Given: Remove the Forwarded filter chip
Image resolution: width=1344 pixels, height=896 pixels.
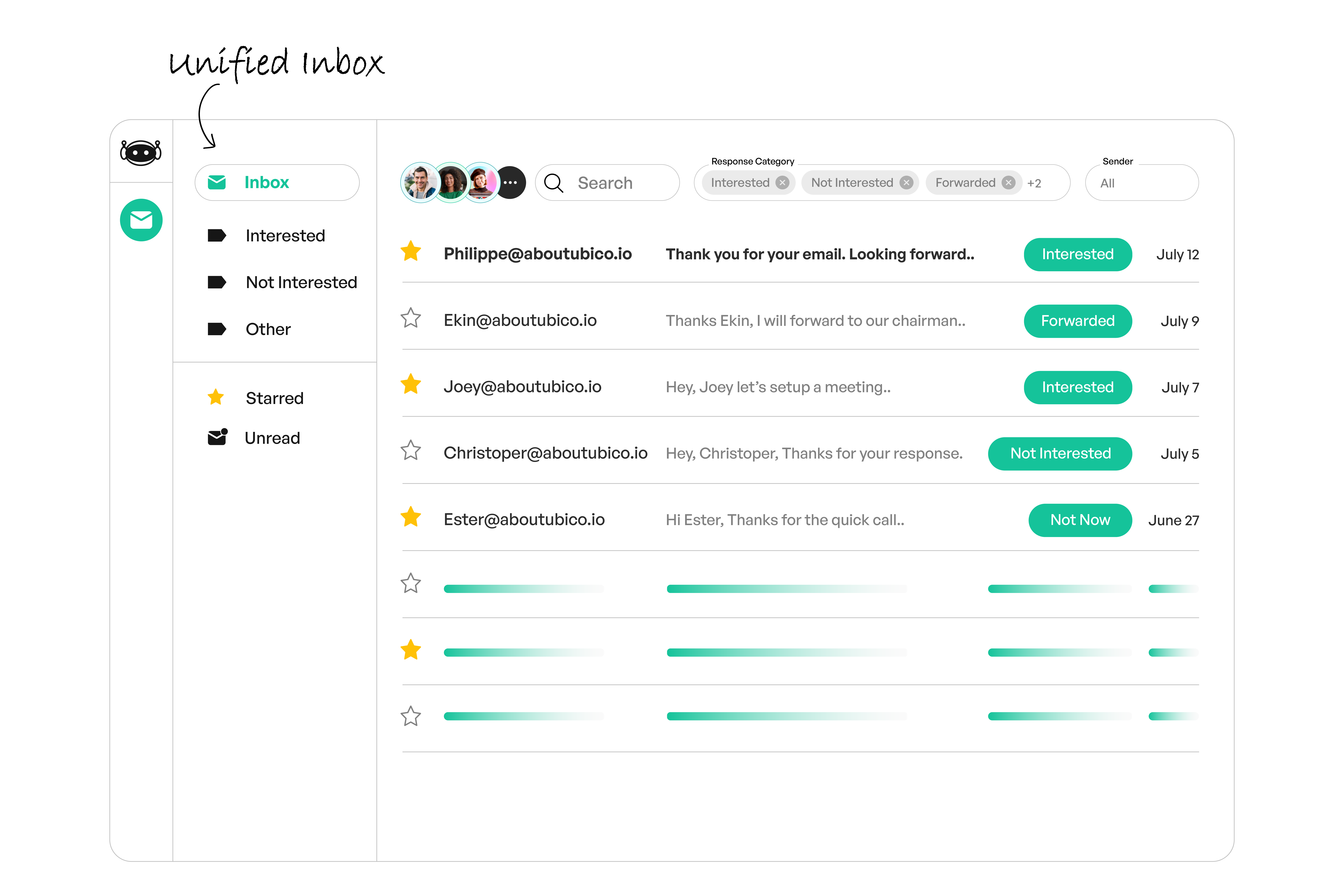Looking at the screenshot, I should (x=1009, y=183).
